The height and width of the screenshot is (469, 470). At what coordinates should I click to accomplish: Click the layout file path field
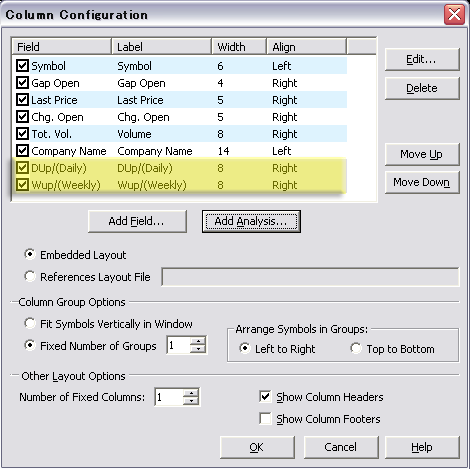(x=310, y=277)
